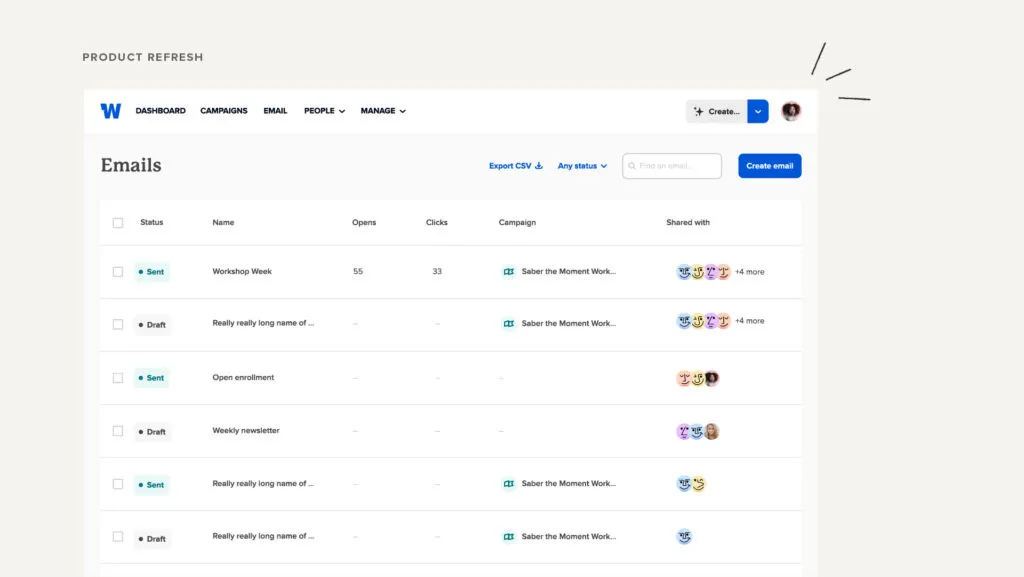Check the Weekly newsletter row checkbox
Screen dimensions: 1024x577
point(118,431)
